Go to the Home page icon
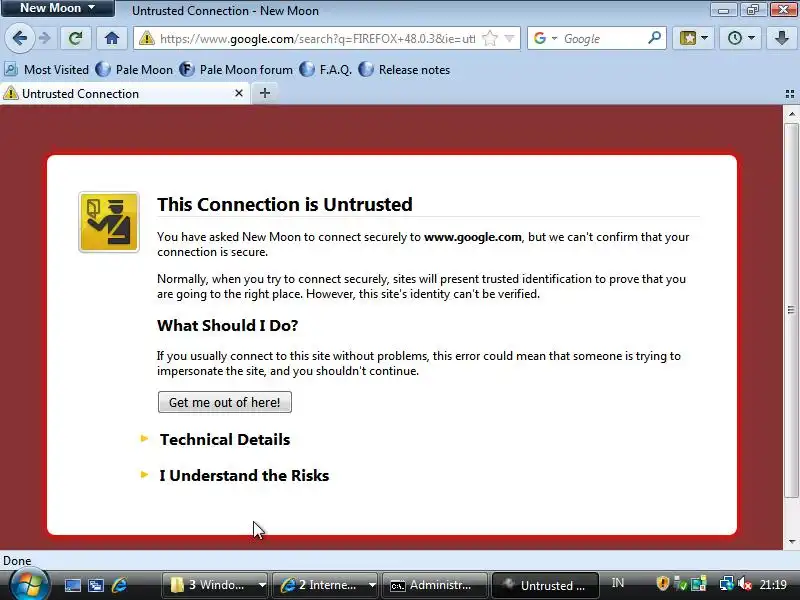800x600 pixels. pos(112,38)
